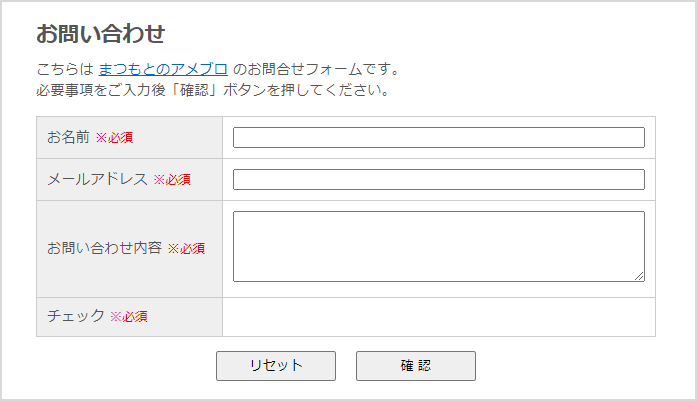The height and width of the screenshot is (401, 697).
Task: Click the お名前 text input field
Action: [438, 138]
